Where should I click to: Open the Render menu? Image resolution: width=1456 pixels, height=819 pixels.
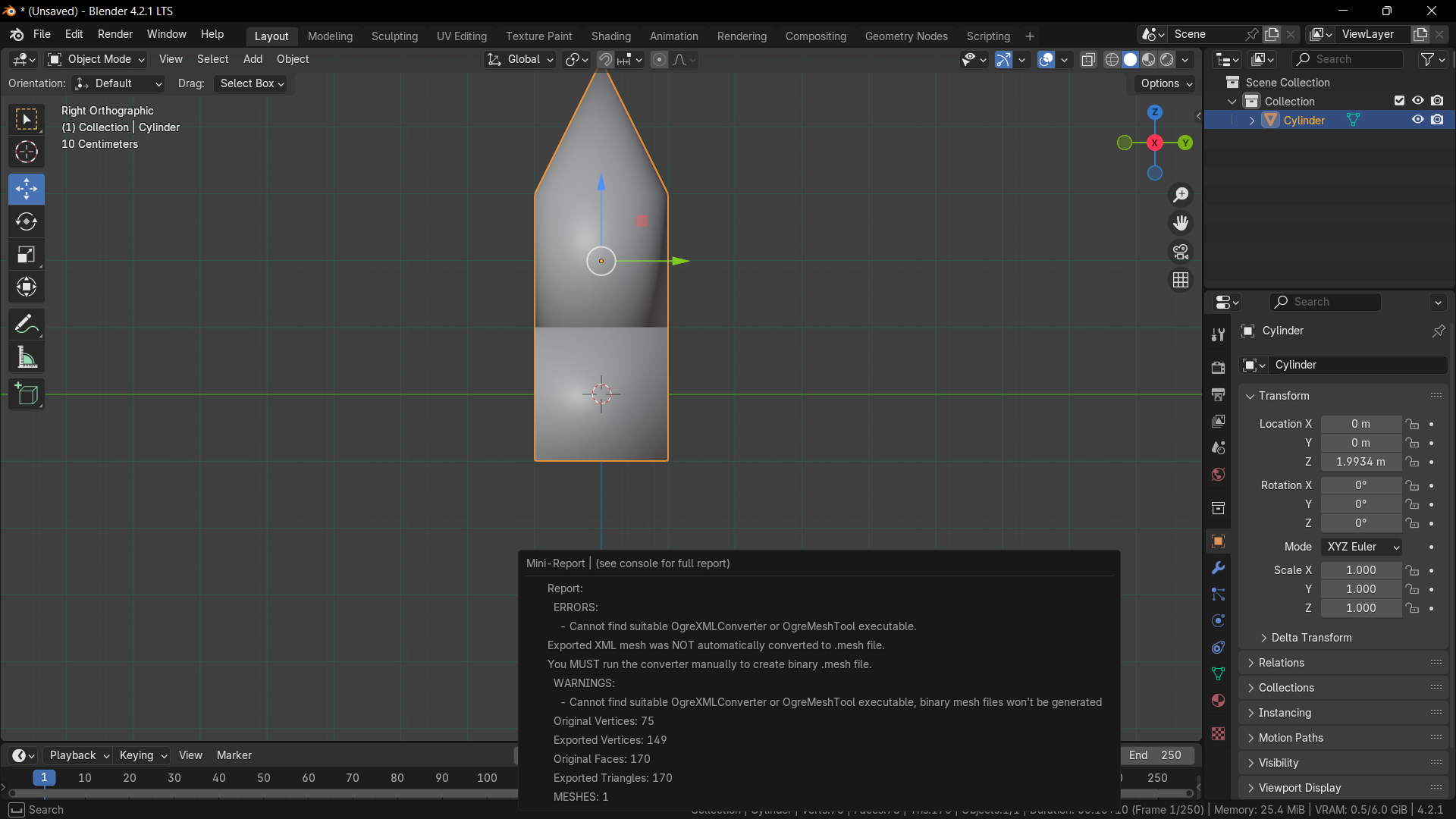click(115, 34)
